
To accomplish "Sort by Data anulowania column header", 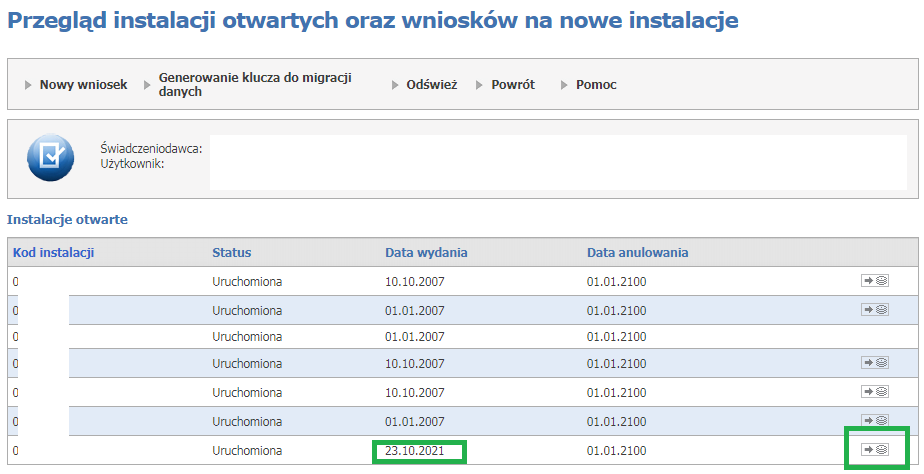I will pos(638,252).
